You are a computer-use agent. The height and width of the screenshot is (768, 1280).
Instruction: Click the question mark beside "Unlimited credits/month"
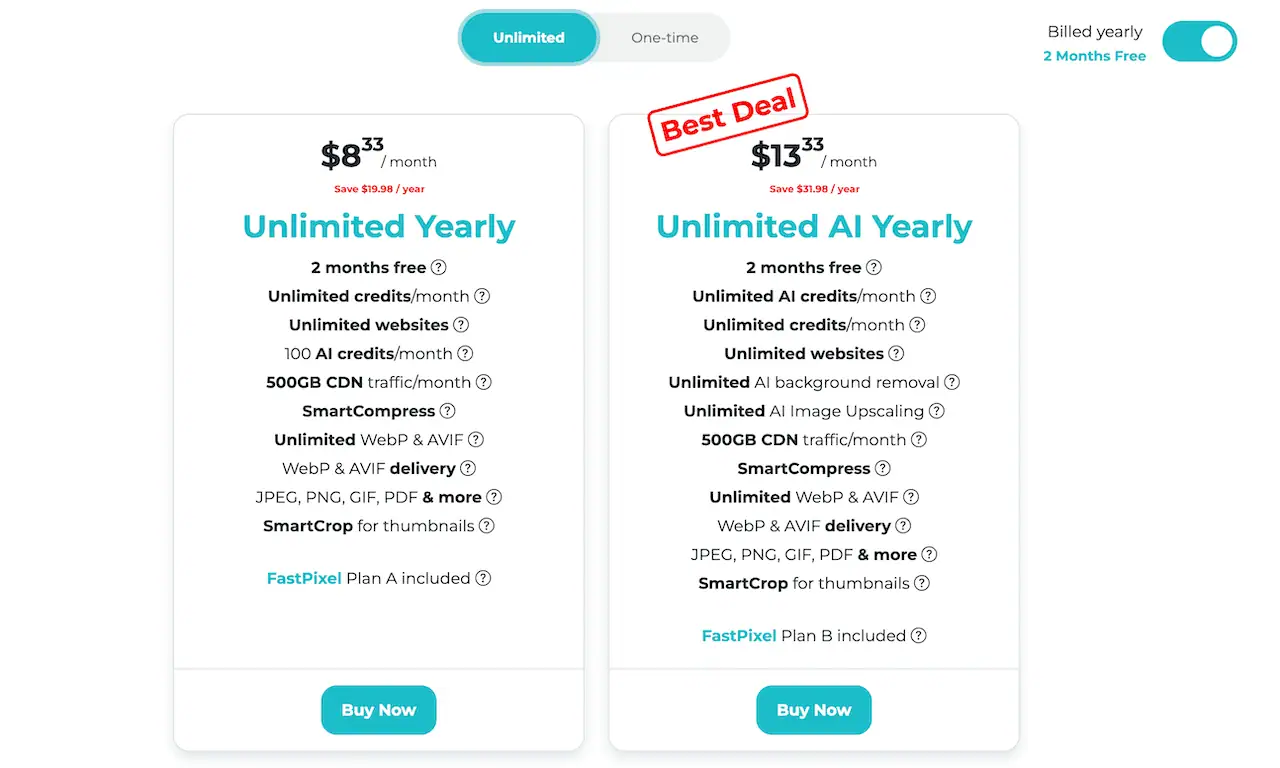(x=483, y=296)
